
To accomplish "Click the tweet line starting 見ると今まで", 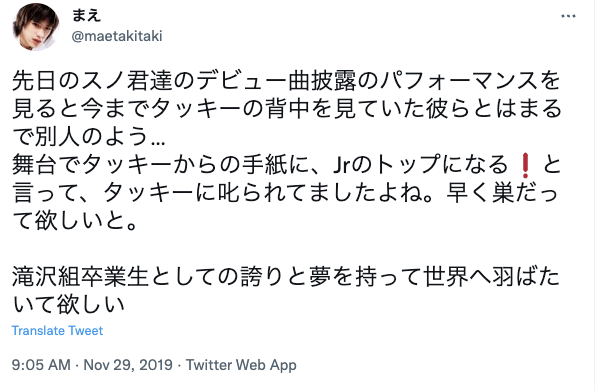I will coord(287,109).
